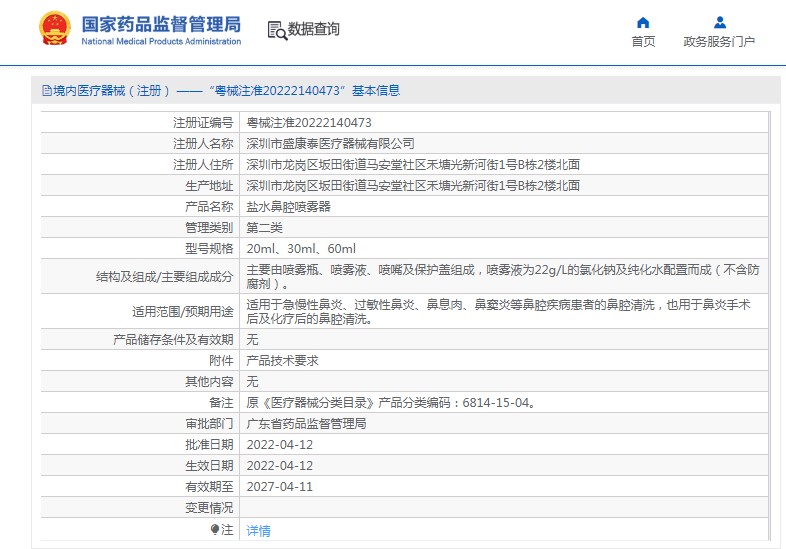Click the lightbulb icon beside 注
Image resolution: width=786 pixels, height=549 pixels.
(215, 529)
